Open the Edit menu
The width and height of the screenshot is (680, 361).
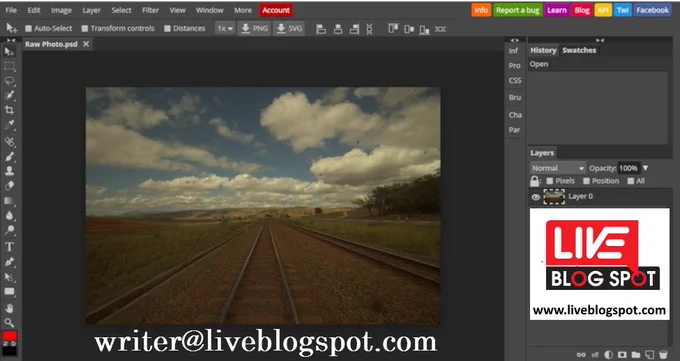coord(34,10)
